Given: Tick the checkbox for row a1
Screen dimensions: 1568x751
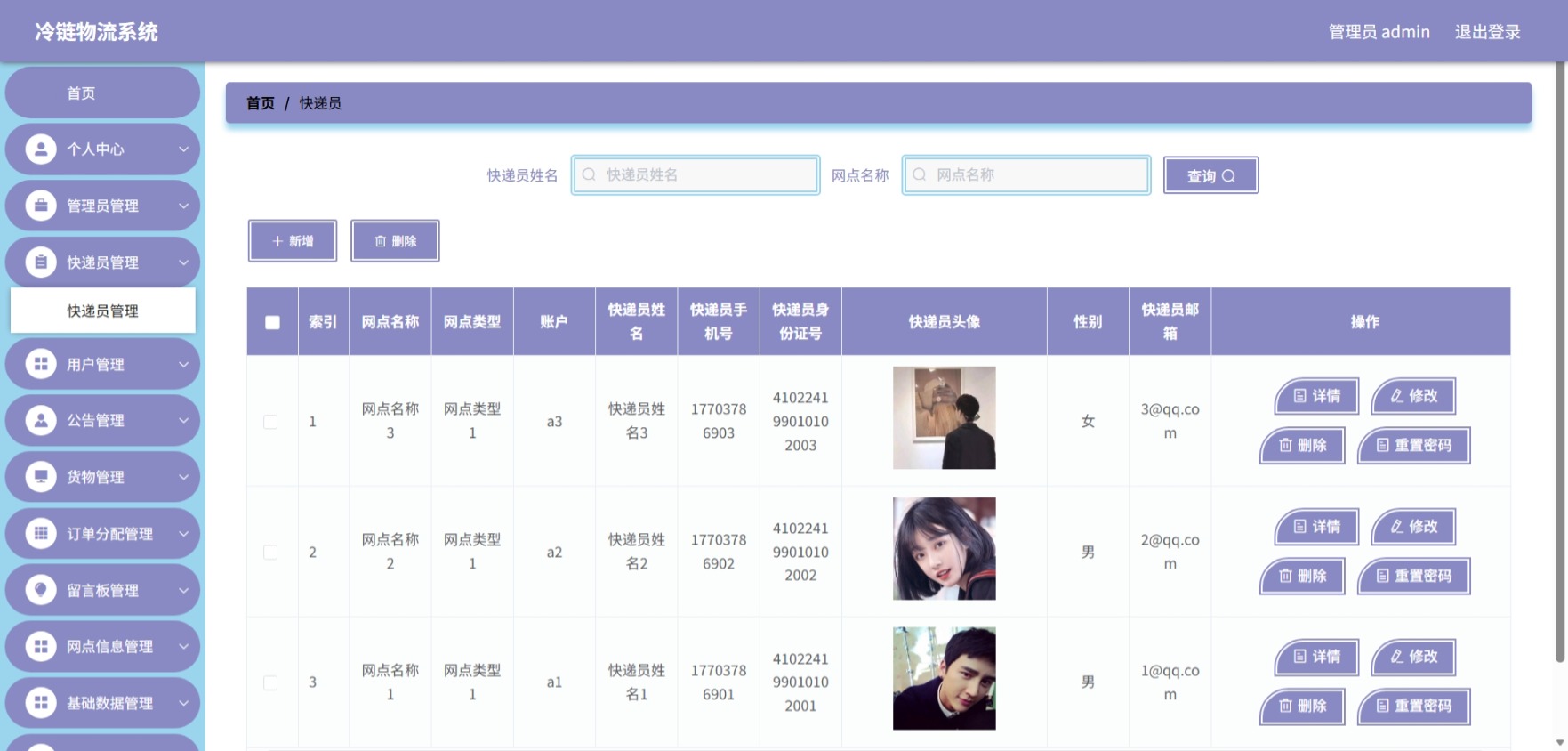Looking at the screenshot, I should click(x=270, y=682).
